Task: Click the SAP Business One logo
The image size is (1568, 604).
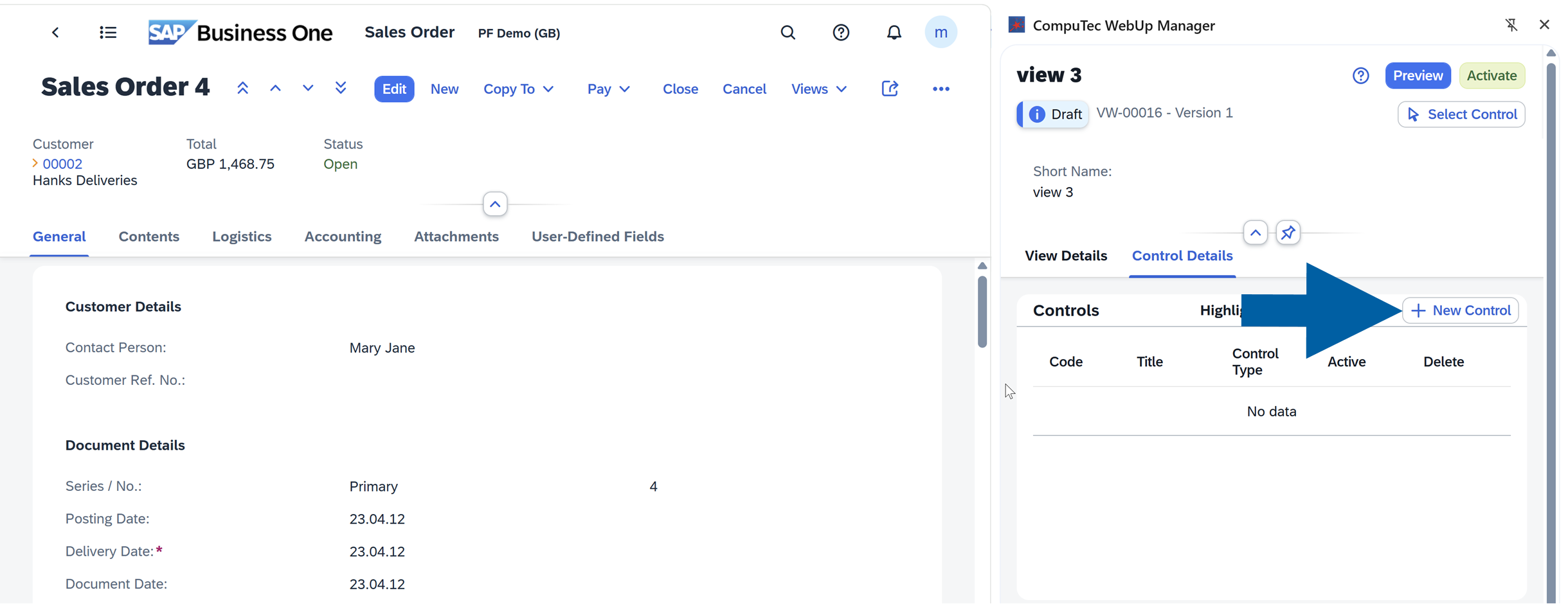Action: pos(240,32)
